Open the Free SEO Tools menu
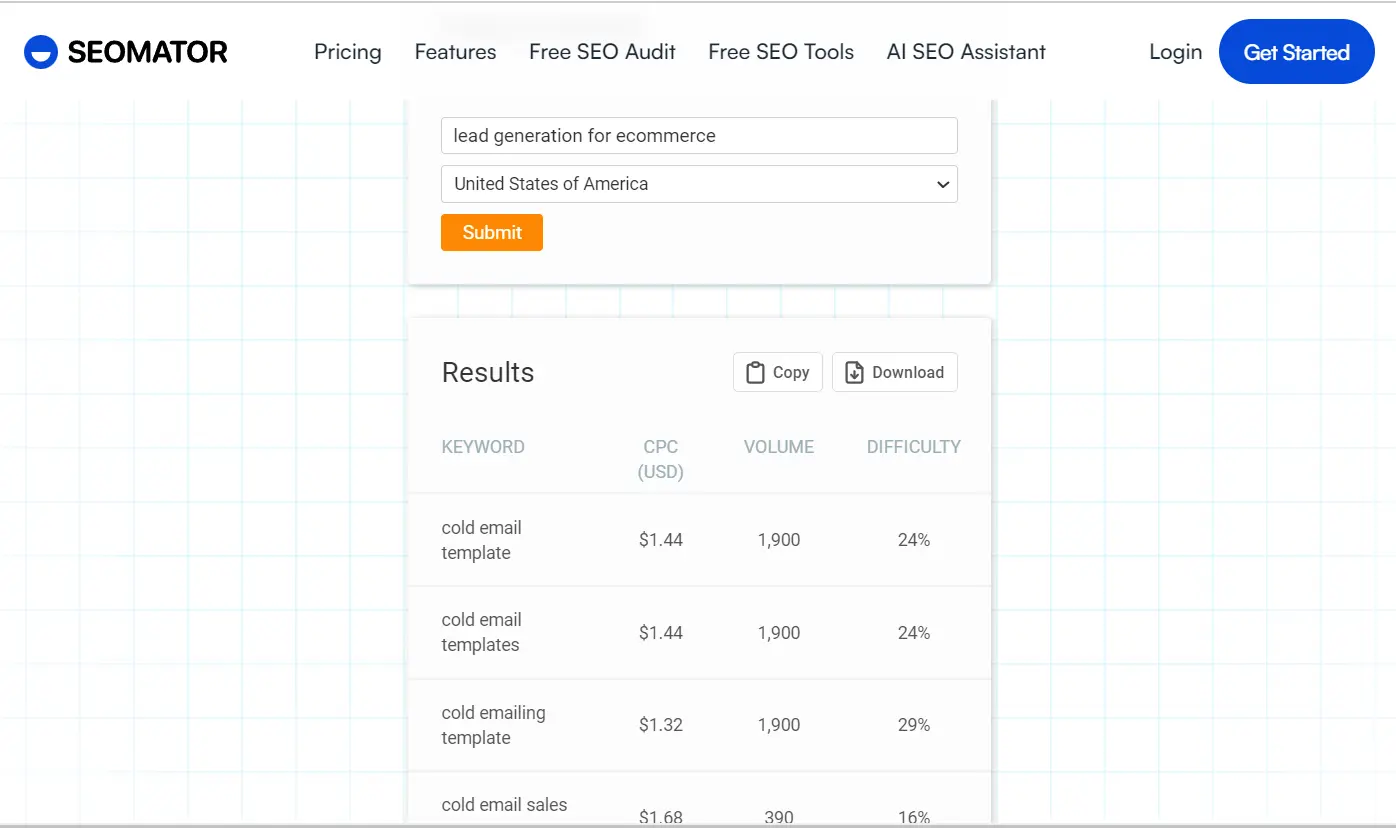Screen dimensions: 1396x828 point(780,51)
